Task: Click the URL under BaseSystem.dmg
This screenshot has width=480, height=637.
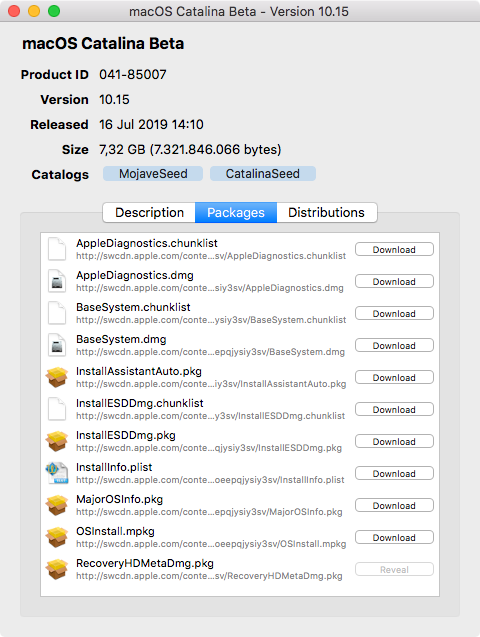Action: tap(210, 352)
